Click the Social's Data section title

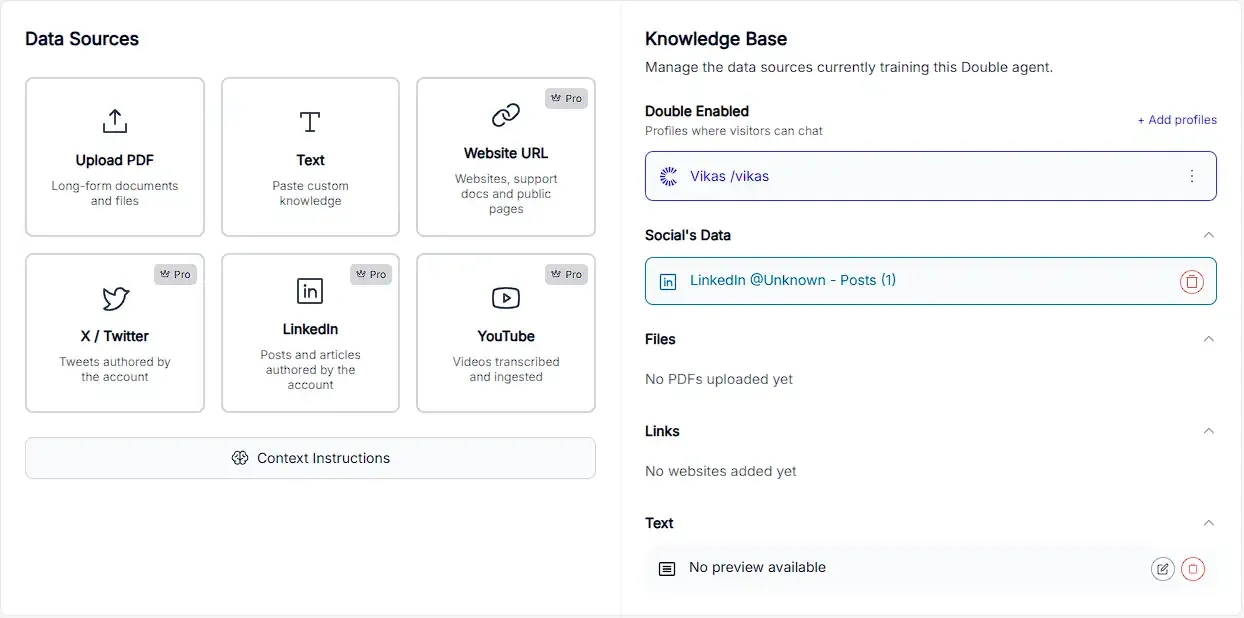click(x=688, y=235)
